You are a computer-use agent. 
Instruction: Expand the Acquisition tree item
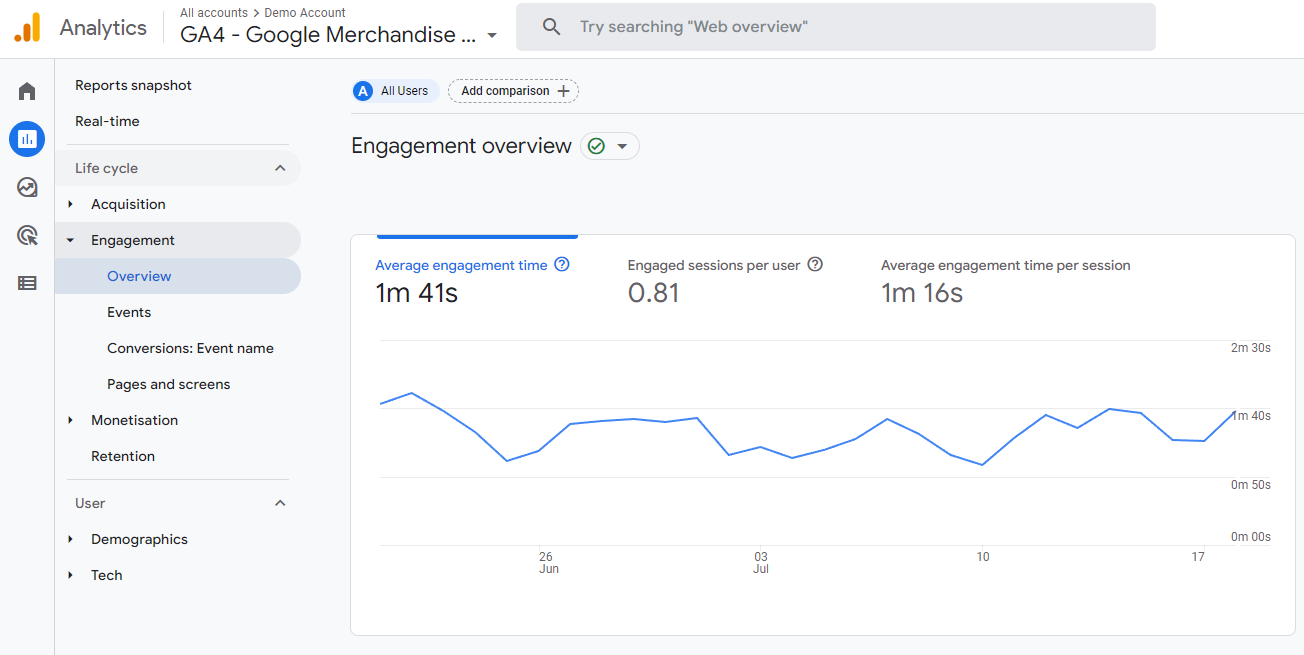(x=70, y=204)
